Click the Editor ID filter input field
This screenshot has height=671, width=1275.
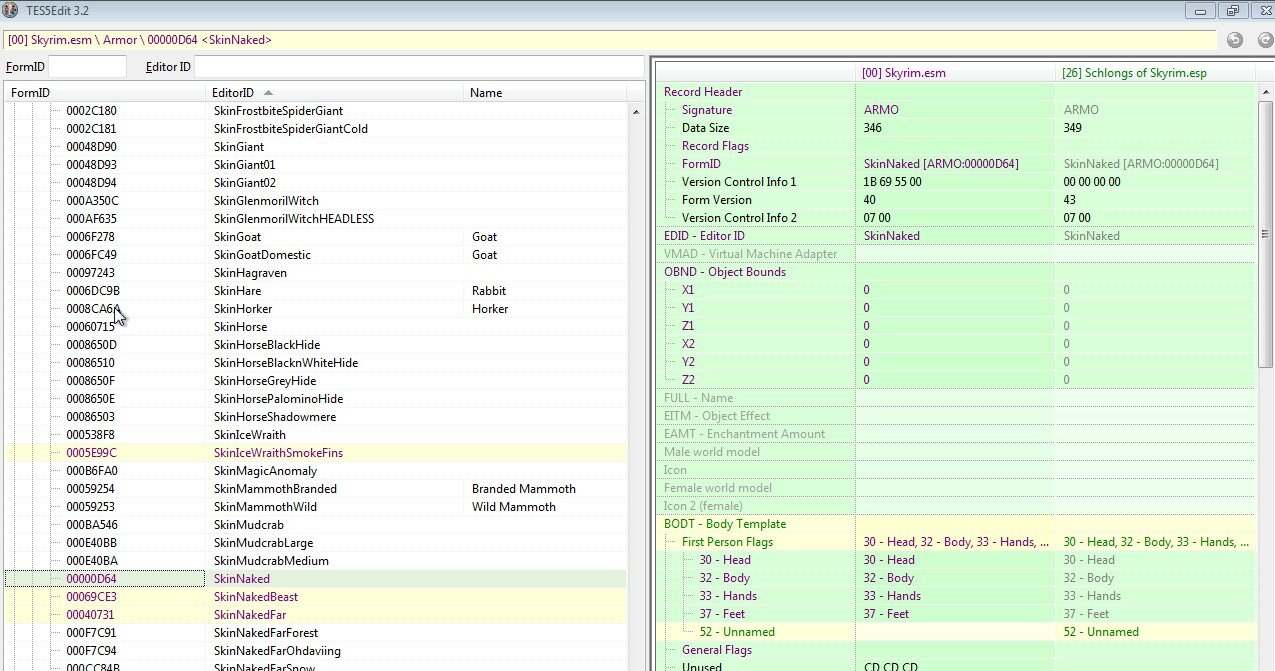(x=418, y=67)
